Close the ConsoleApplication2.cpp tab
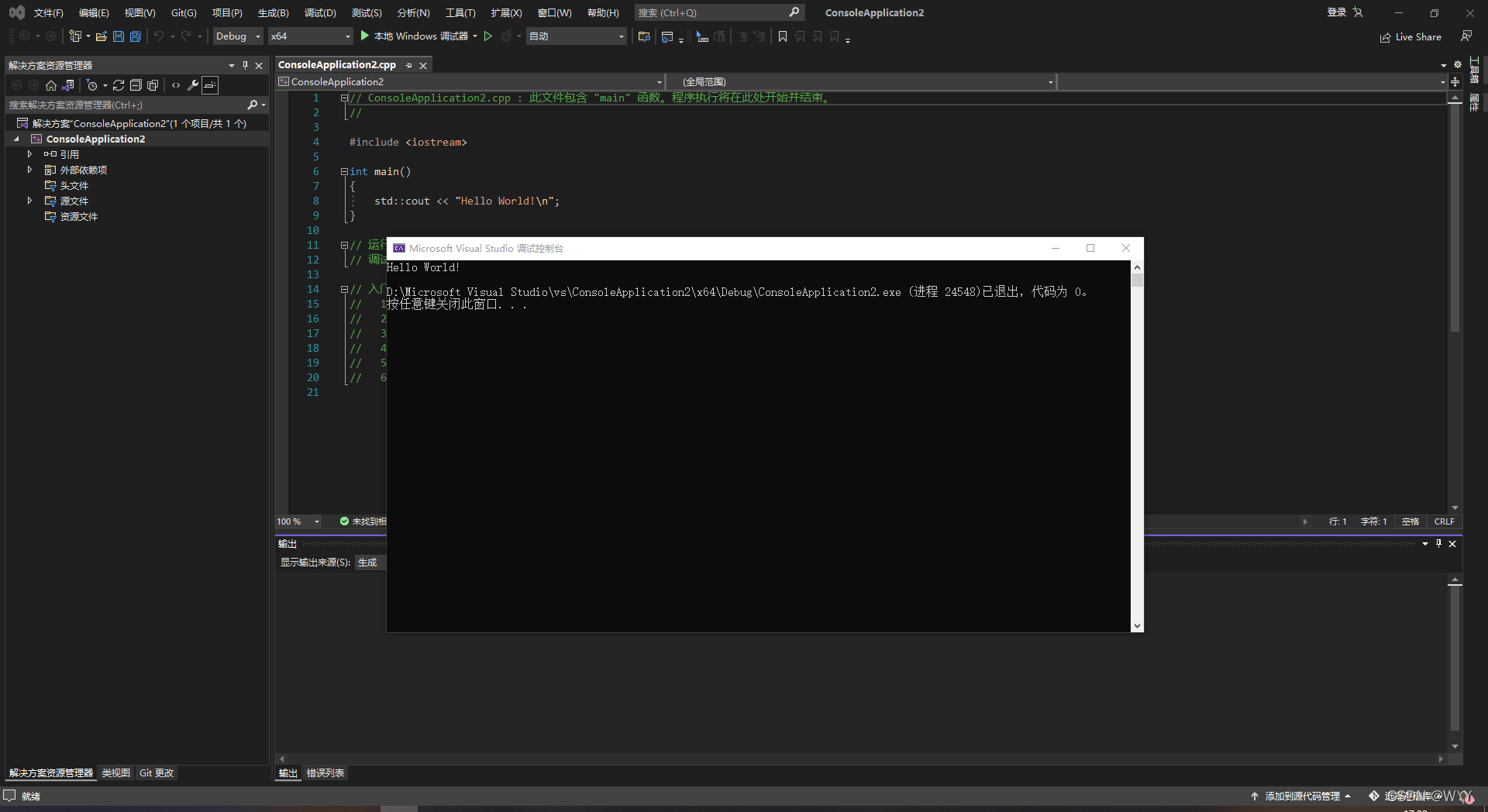1488x812 pixels. [x=423, y=65]
